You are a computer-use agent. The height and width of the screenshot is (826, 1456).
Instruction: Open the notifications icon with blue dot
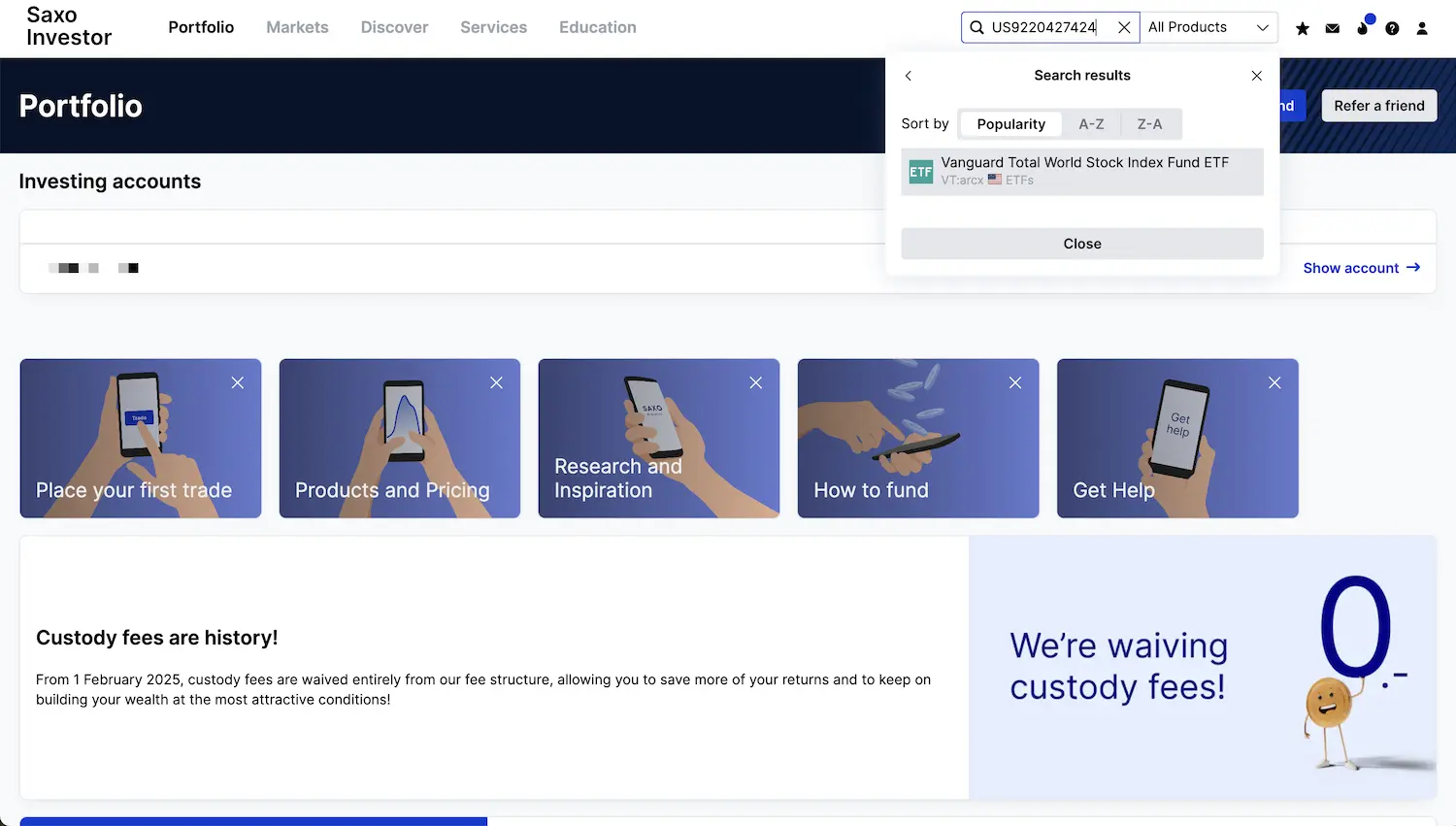click(1363, 26)
